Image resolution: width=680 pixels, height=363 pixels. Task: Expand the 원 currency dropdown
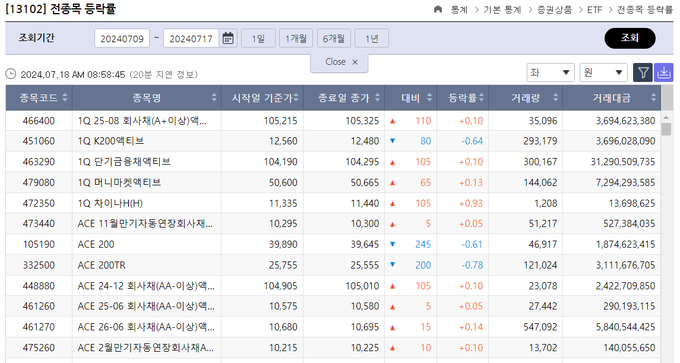click(x=603, y=72)
